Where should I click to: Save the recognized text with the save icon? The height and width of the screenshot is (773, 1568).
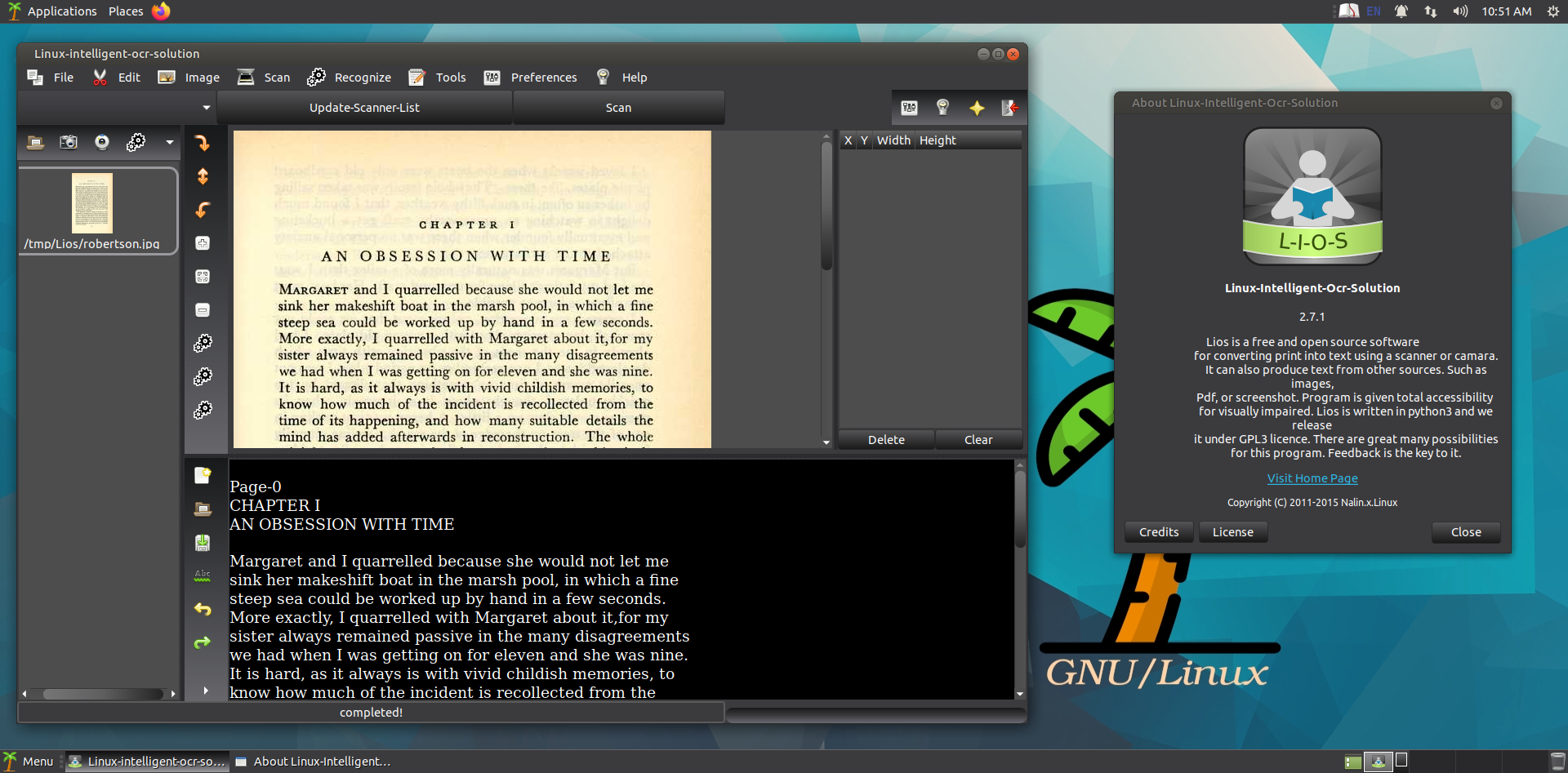click(x=203, y=543)
